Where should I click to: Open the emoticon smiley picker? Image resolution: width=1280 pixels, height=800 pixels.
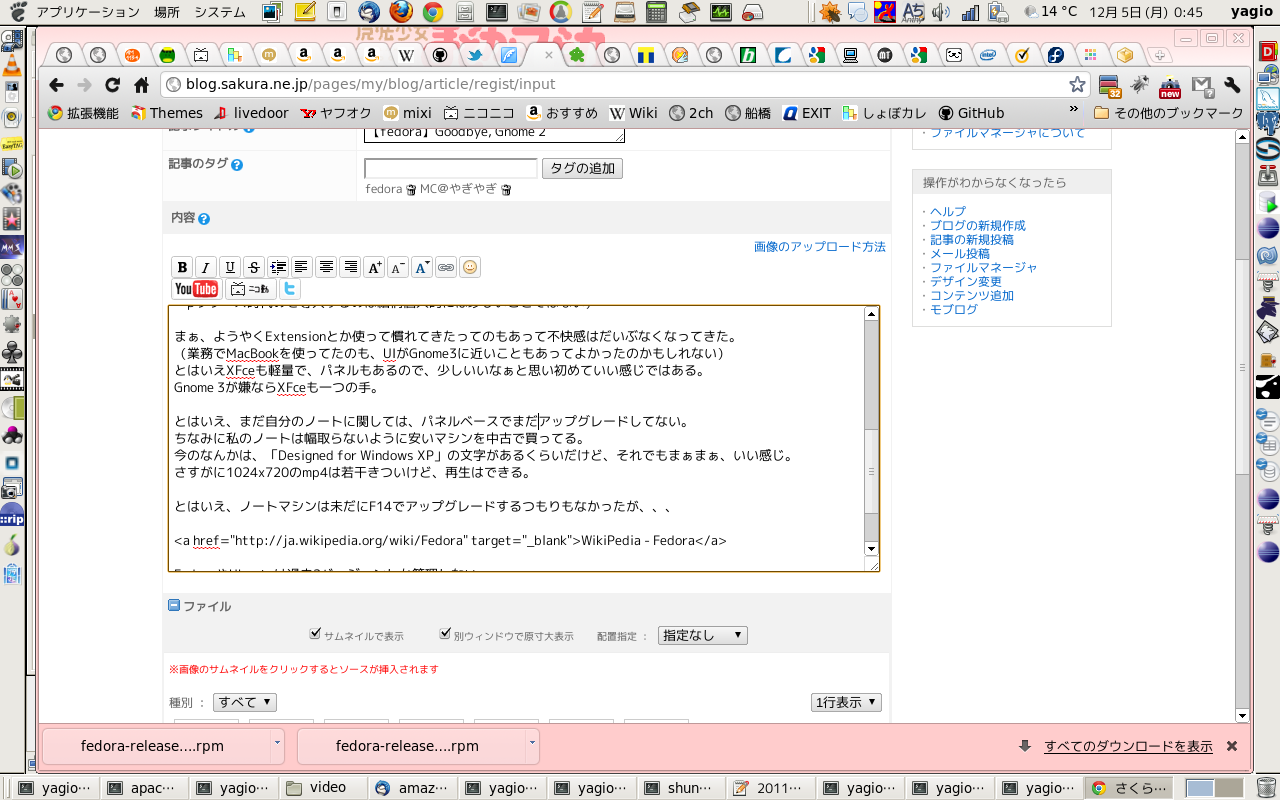pos(470,267)
